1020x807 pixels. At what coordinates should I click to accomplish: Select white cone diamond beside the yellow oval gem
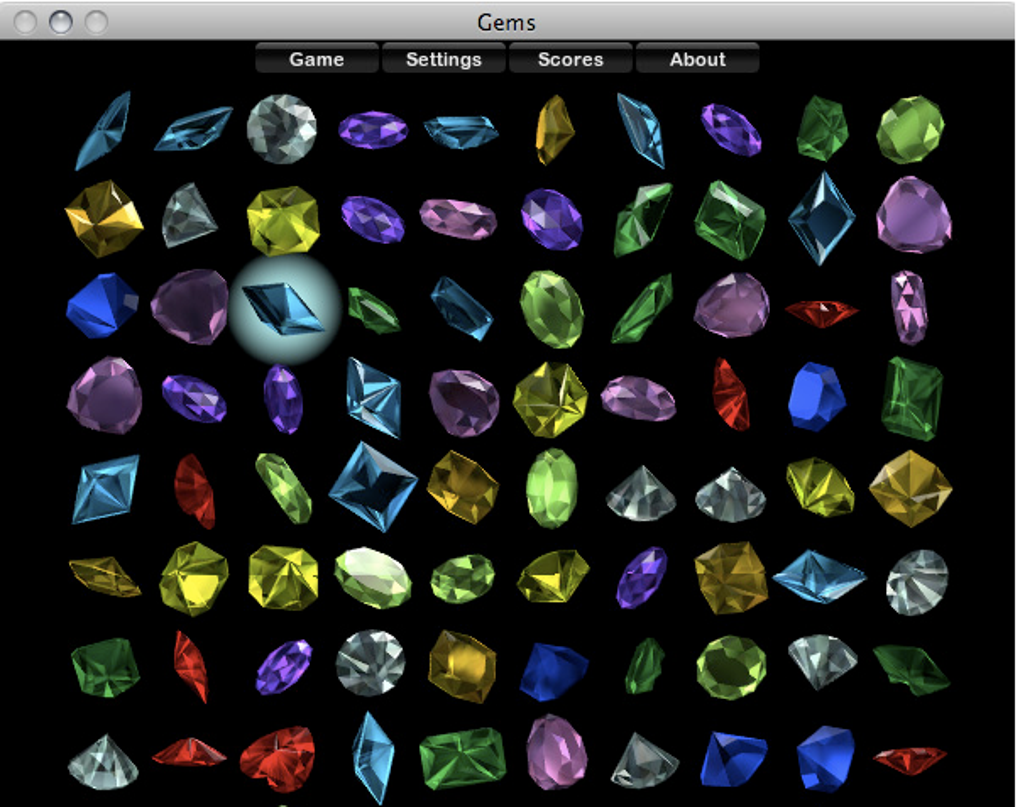pos(730,495)
